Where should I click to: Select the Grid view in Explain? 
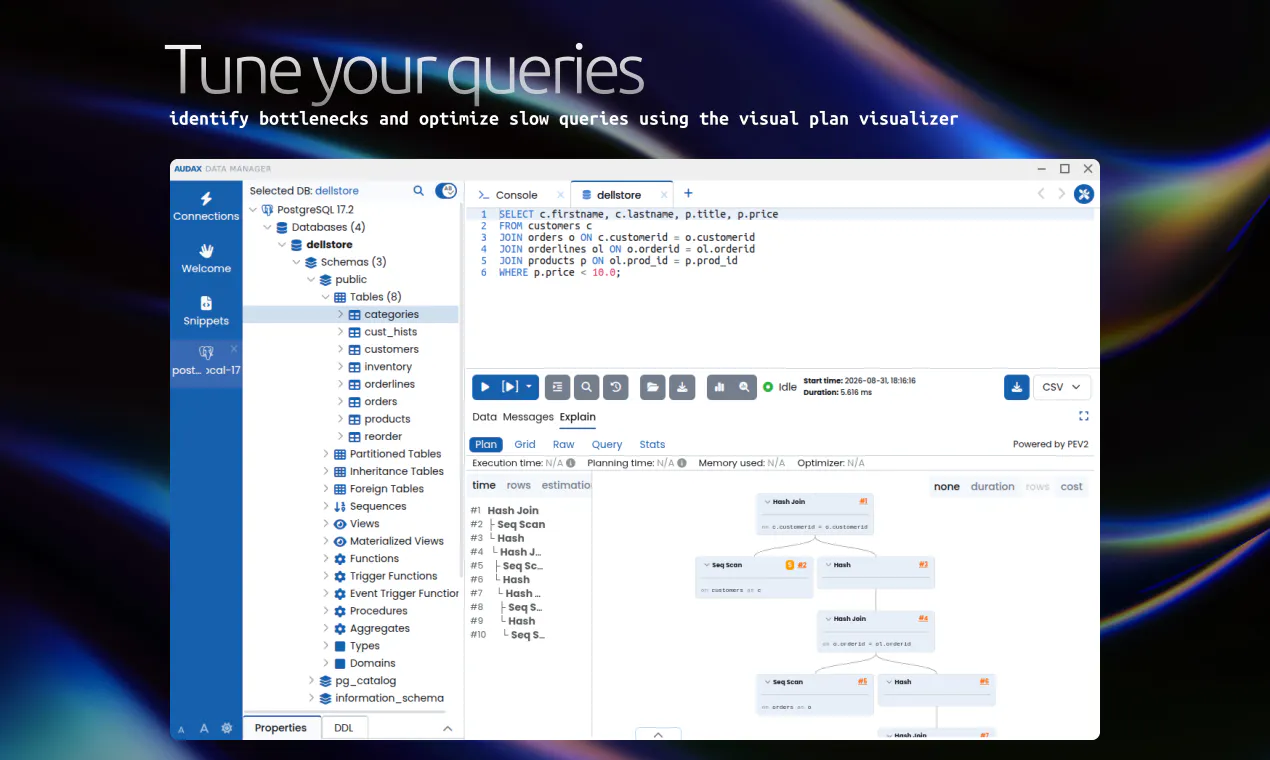click(525, 445)
